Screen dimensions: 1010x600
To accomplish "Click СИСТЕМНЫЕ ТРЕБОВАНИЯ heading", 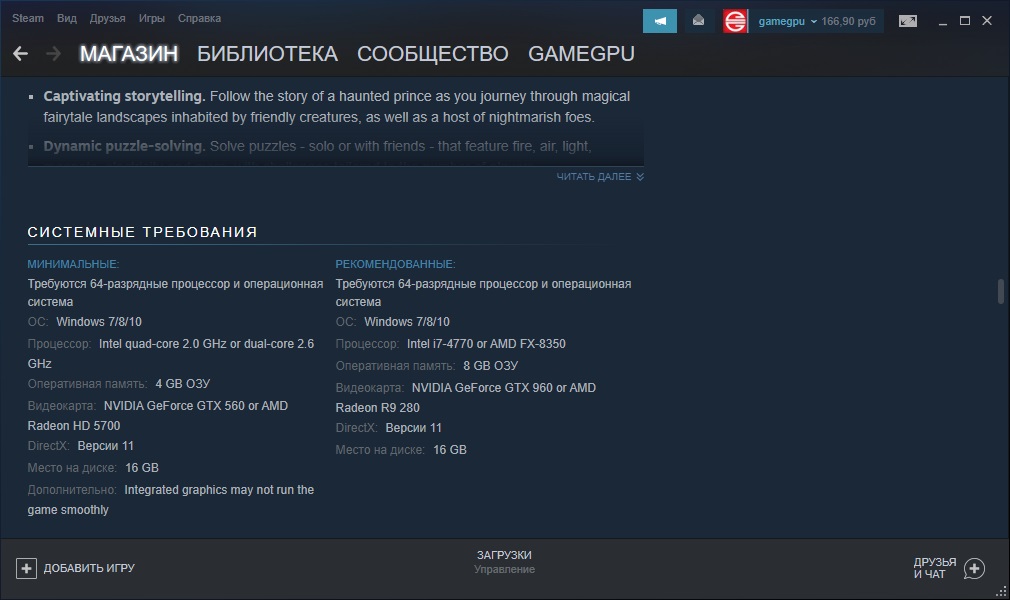I will coord(142,232).
